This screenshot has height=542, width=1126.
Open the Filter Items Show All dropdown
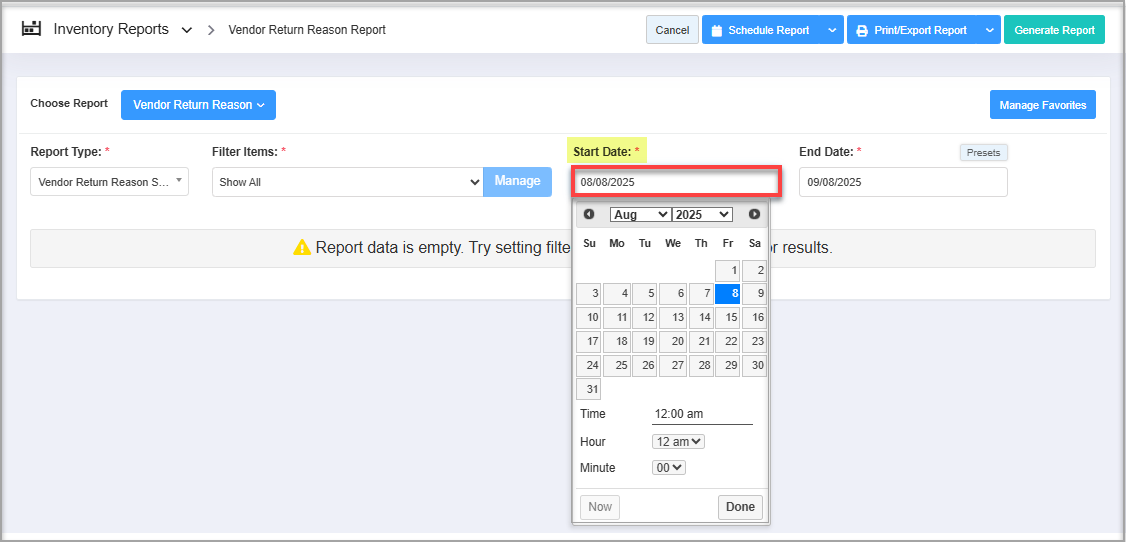348,182
